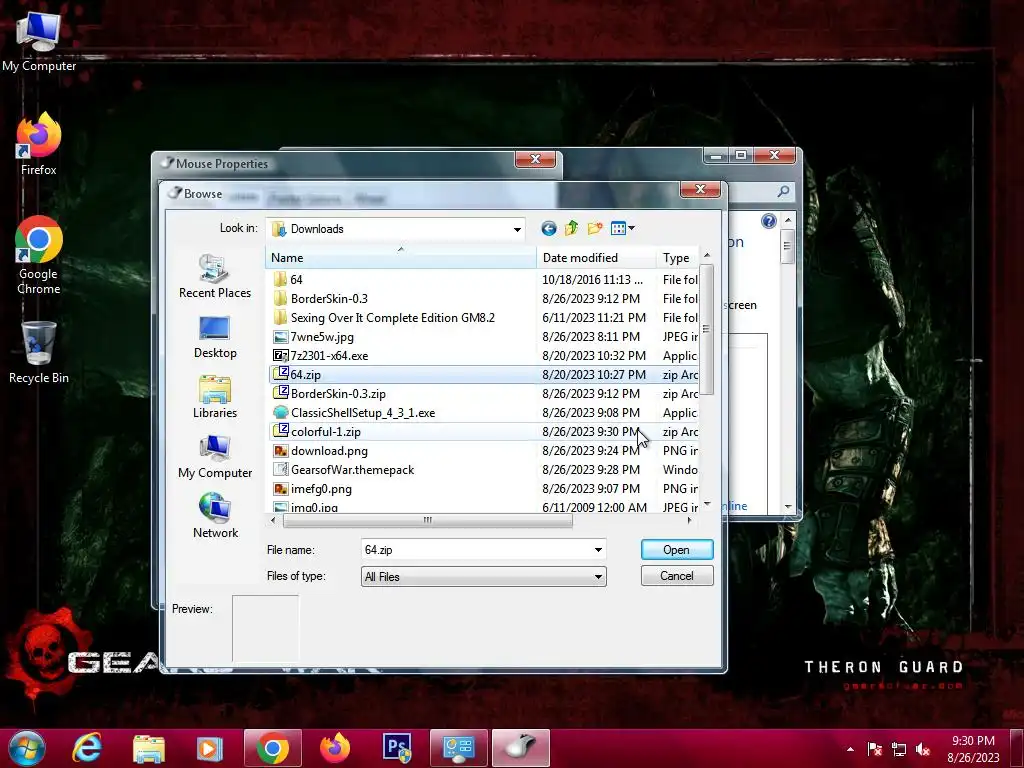Viewport: 1024px width, 768px height.
Task: Open Desktop location in the sidebar
Action: click(x=215, y=337)
